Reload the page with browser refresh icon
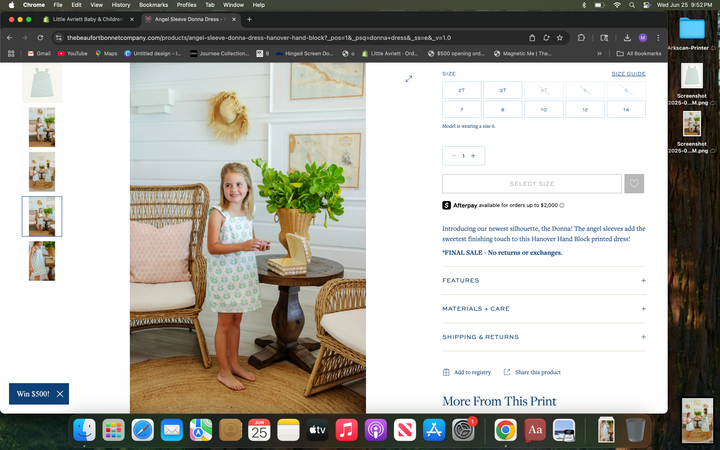This screenshot has height=450, width=720. [42, 37]
